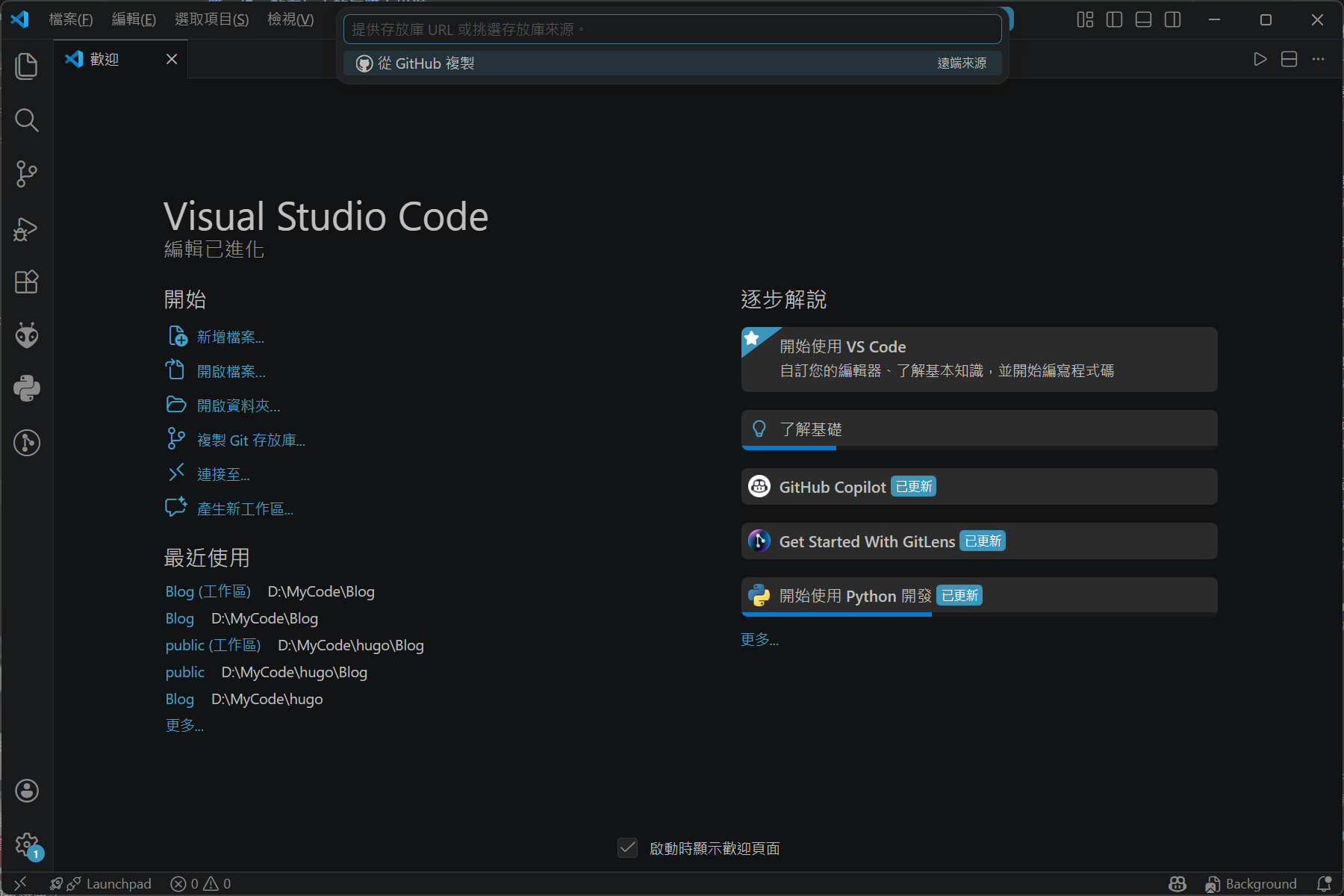Screen dimensions: 1344x896
Task: Click Python walkthrough progress bar
Action: [x=979, y=615]
